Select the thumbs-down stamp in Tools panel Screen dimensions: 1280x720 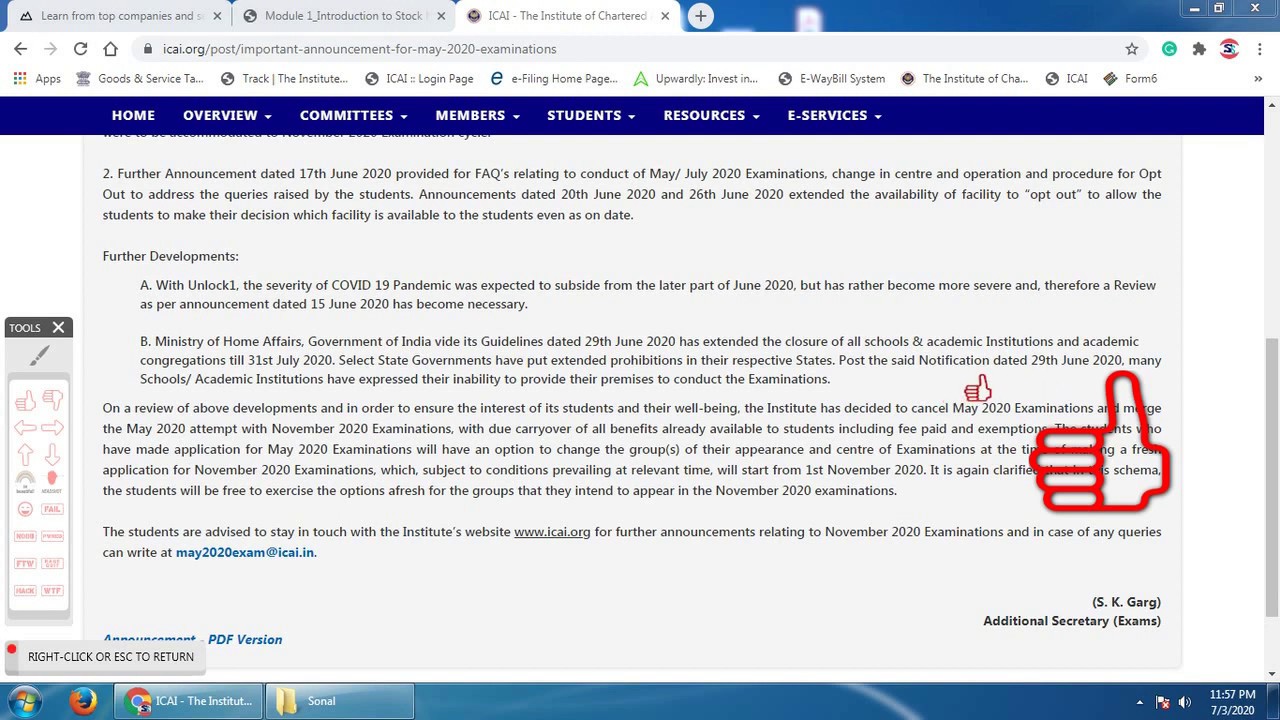pos(53,401)
